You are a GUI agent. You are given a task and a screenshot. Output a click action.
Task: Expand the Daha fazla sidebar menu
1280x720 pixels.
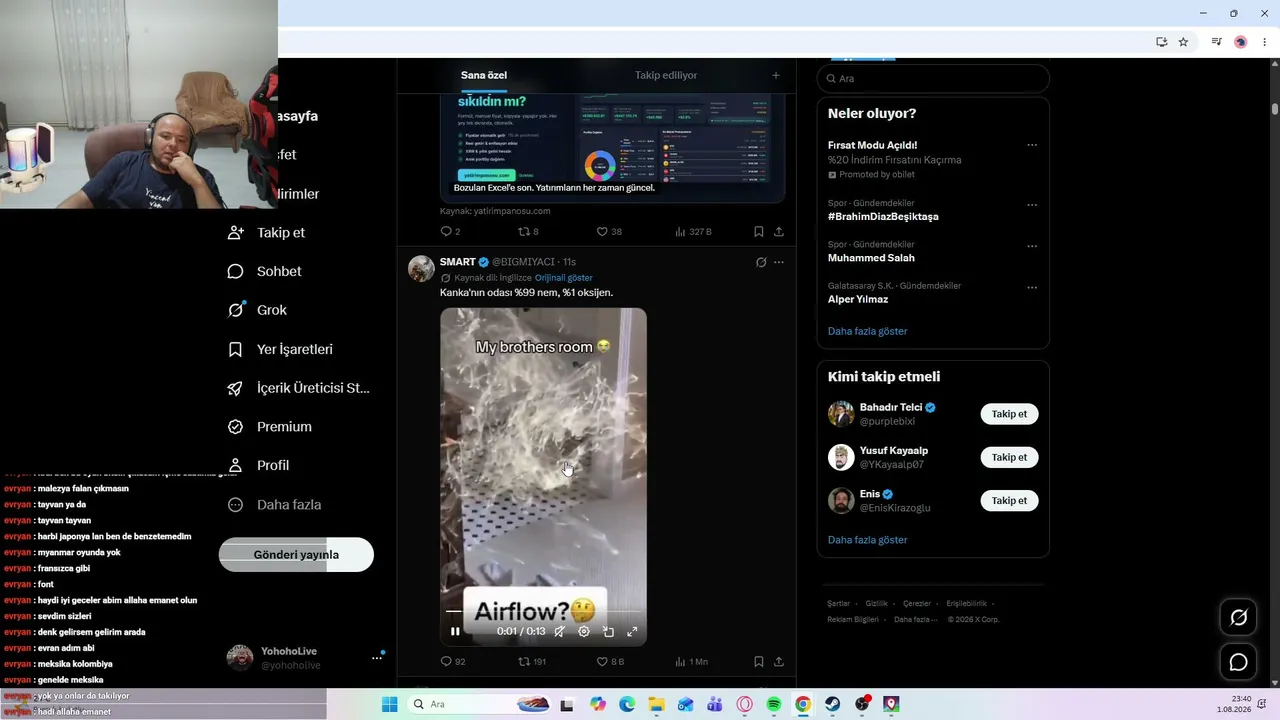coord(274,505)
